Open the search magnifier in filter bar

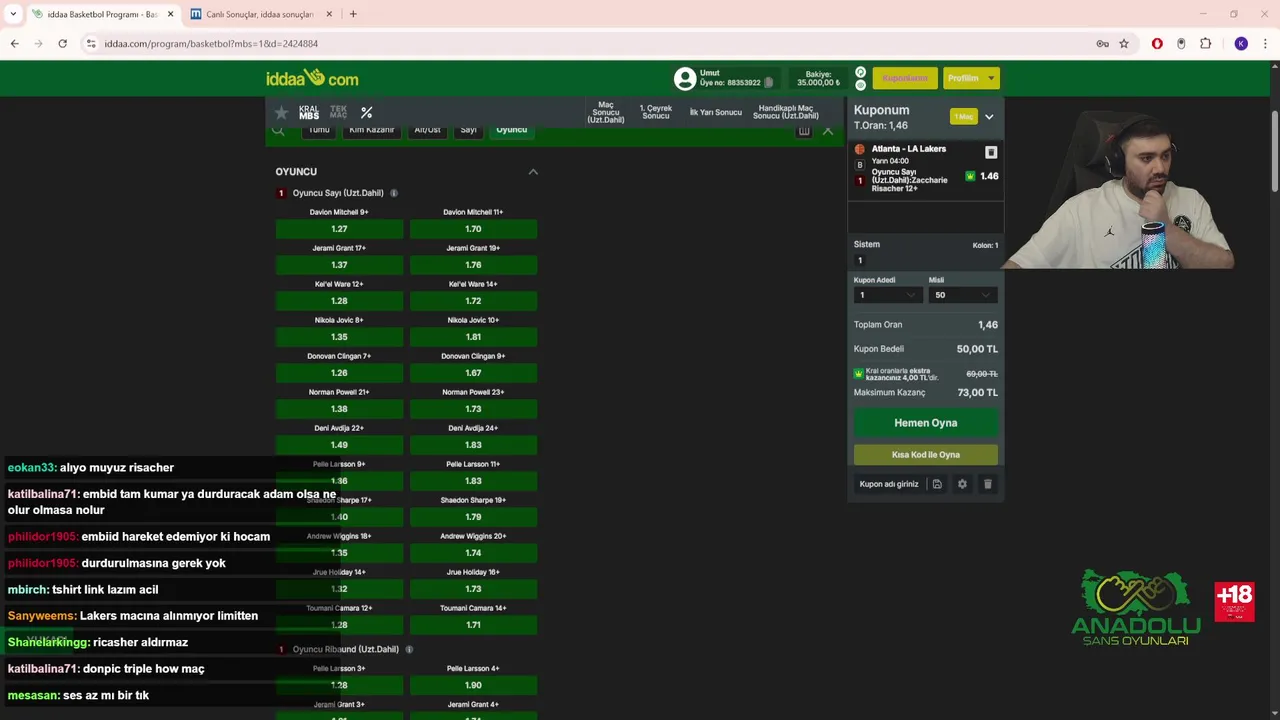[278, 130]
